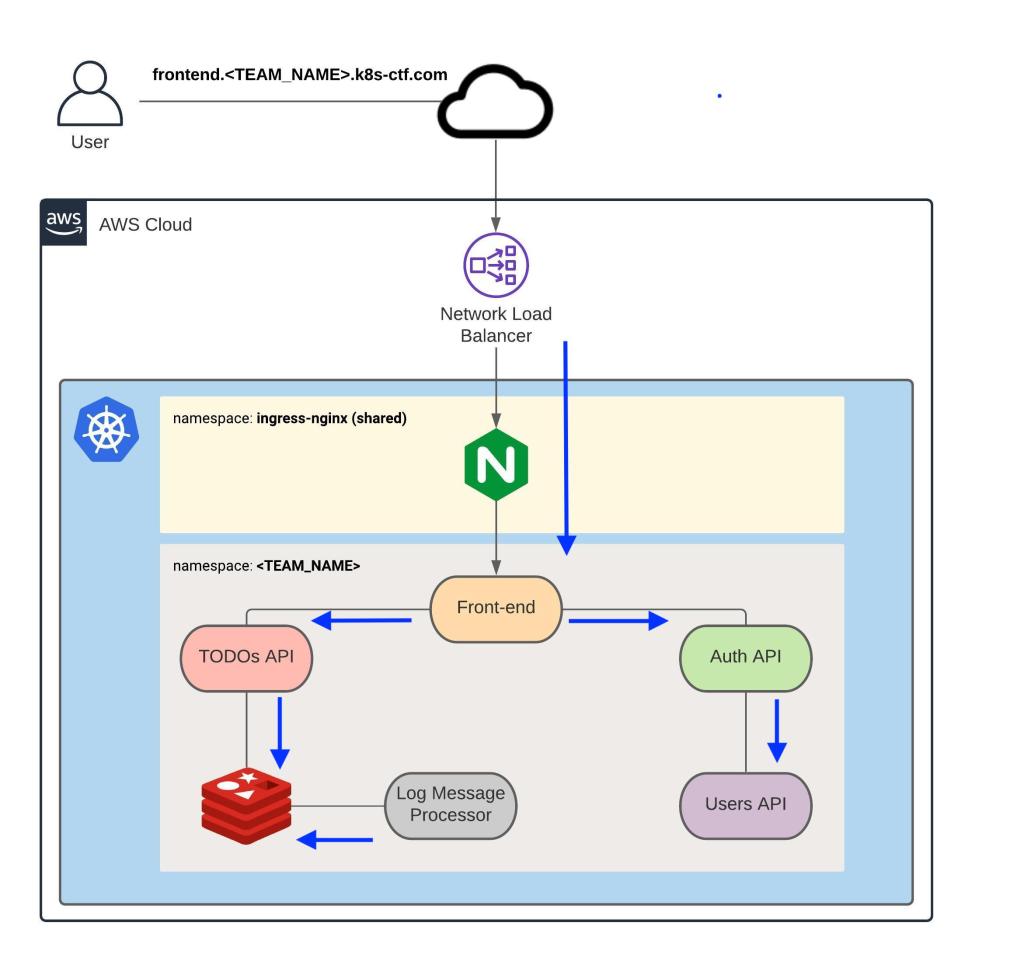Image resolution: width=1024 pixels, height=954 pixels.
Task: Click blue arrow from Log Processor to Redis
Action: 336,840
